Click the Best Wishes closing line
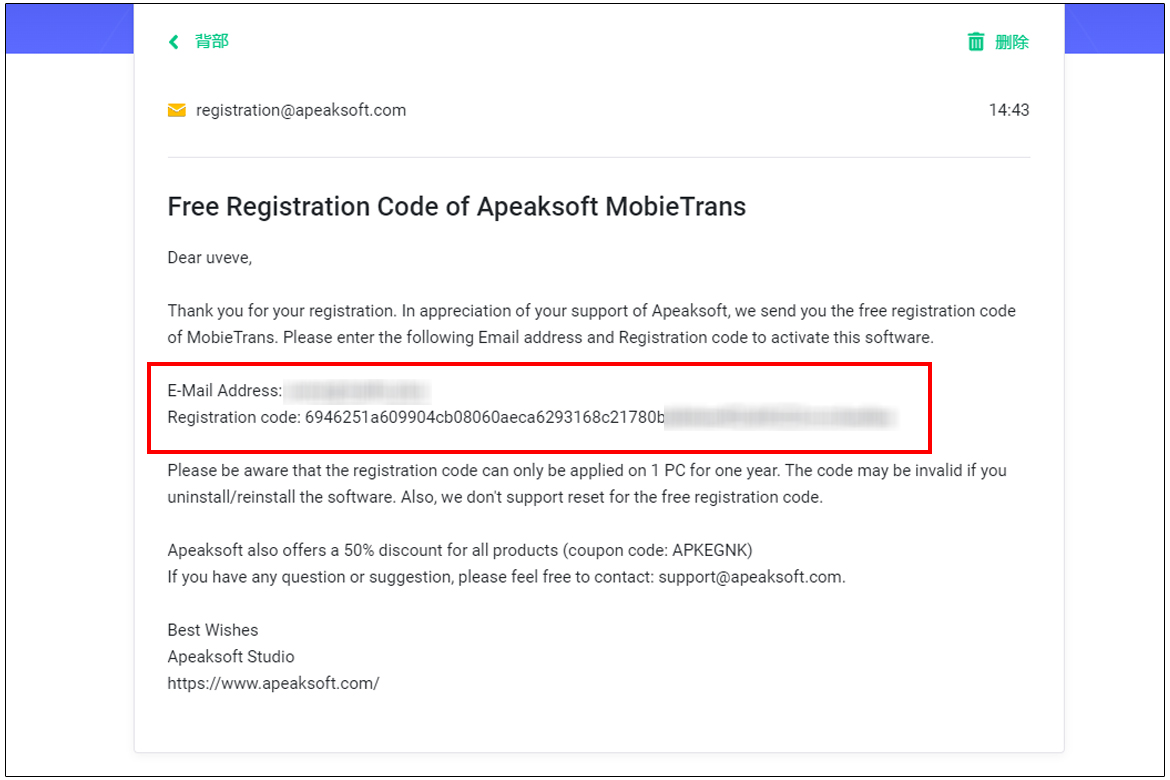Image resolution: width=1170 pixels, height=780 pixels. pos(213,630)
